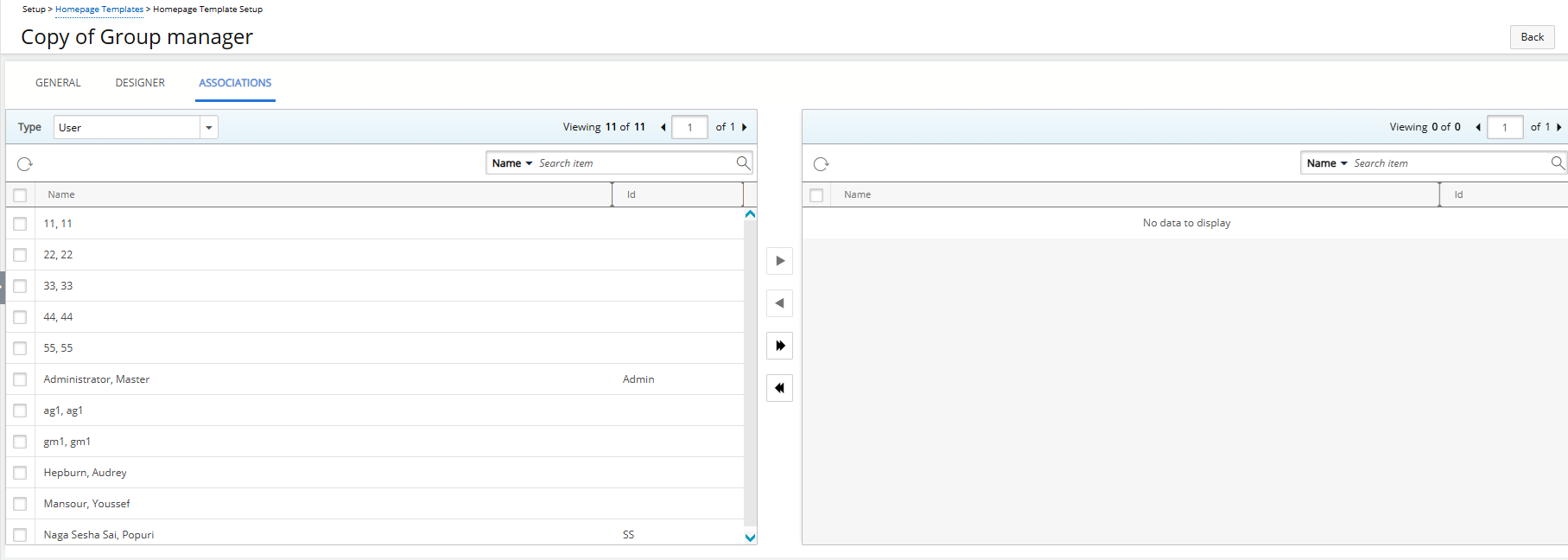The width and height of the screenshot is (1568, 560).
Task: Refresh the left available users list
Action: pyautogui.click(x=25, y=164)
